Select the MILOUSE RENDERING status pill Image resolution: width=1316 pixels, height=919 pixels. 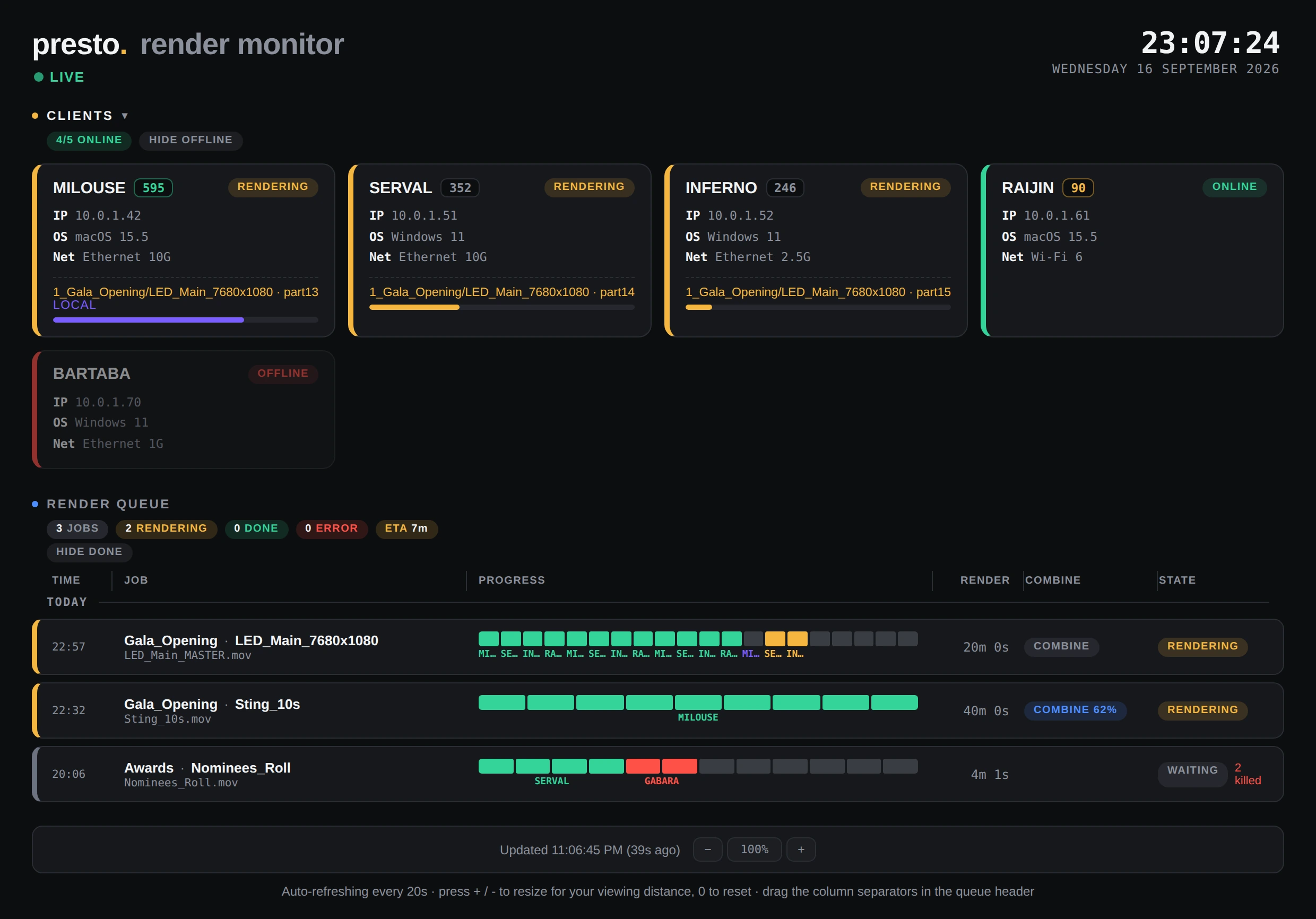pyautogui.click(x=273, y=187)
